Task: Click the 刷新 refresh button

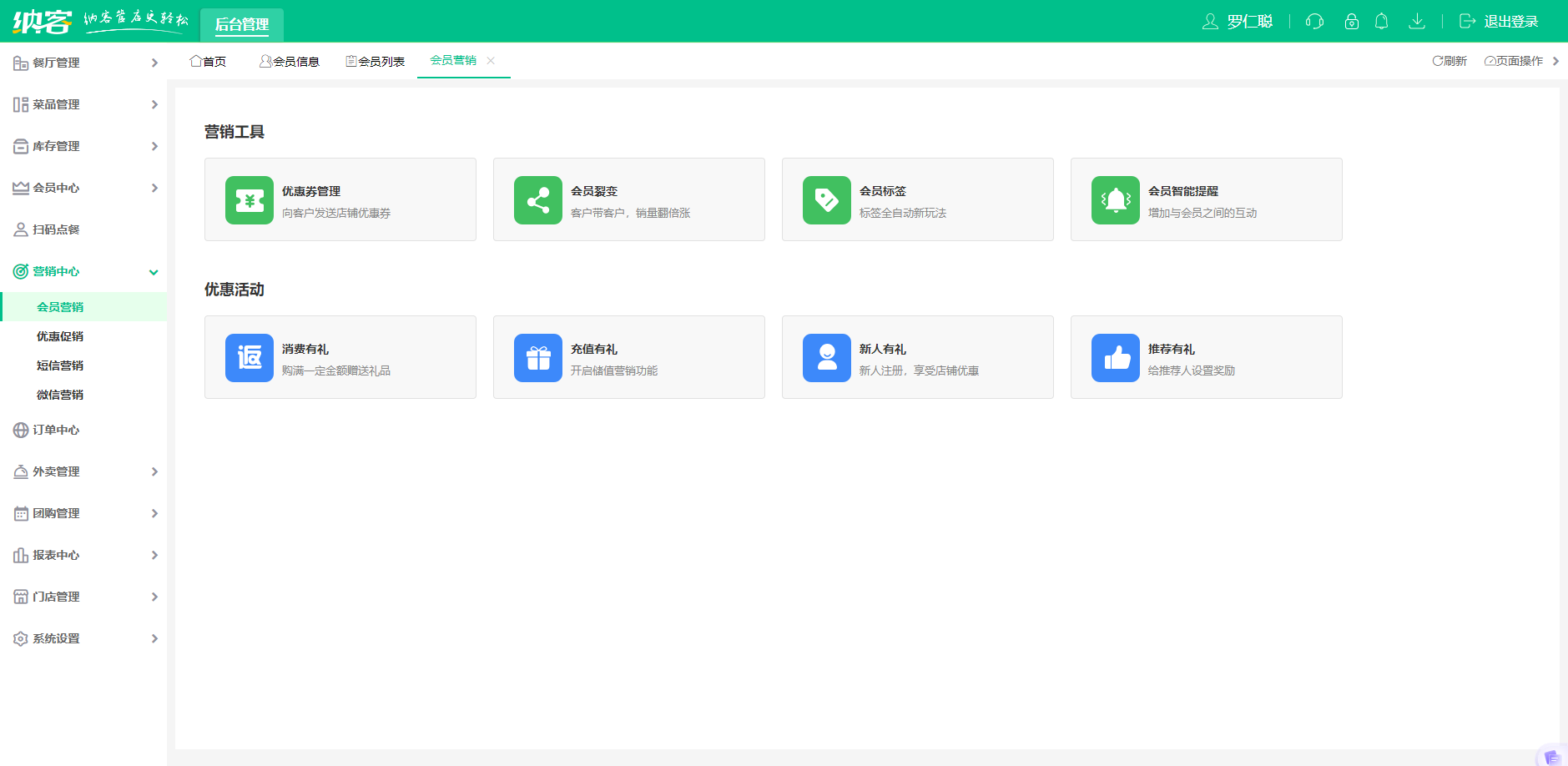Action: click(1450, 61)
